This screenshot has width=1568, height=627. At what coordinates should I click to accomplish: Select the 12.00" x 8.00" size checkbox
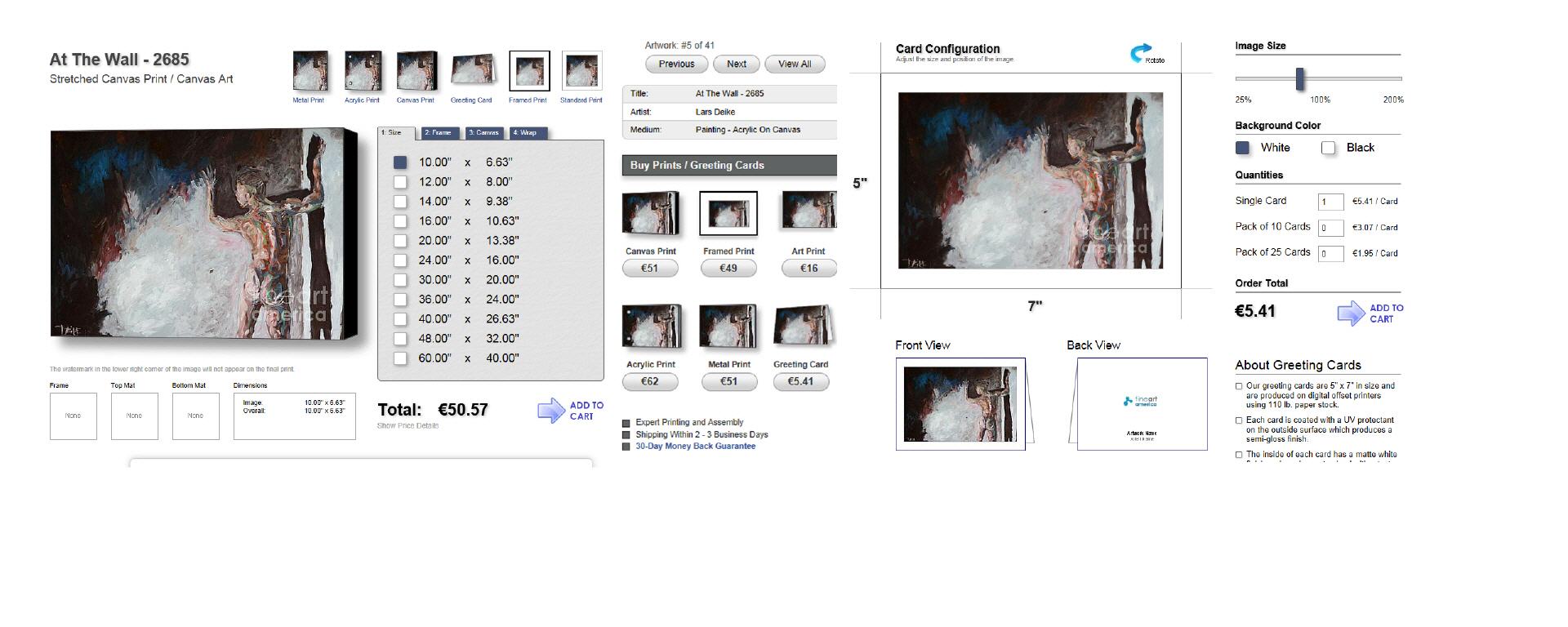pyautogui.click(x=400, y=182)
